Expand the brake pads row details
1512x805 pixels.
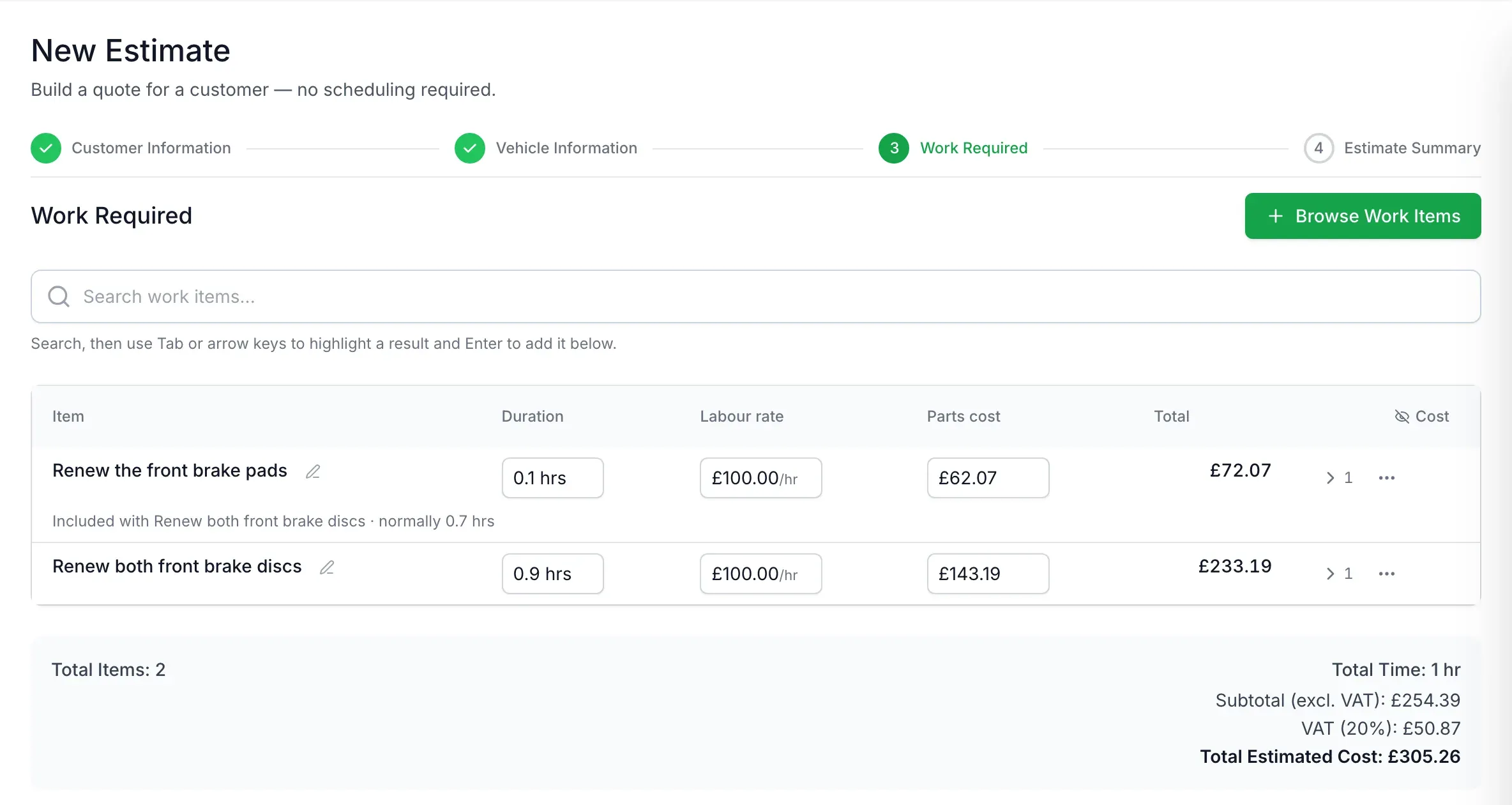click(1339, 478)
